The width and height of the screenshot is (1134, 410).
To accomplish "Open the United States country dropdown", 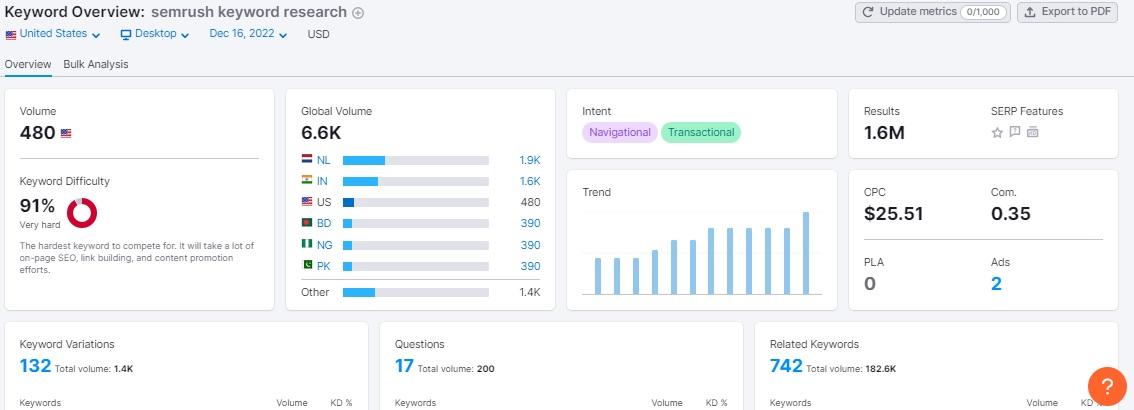I will pos(52,34).
